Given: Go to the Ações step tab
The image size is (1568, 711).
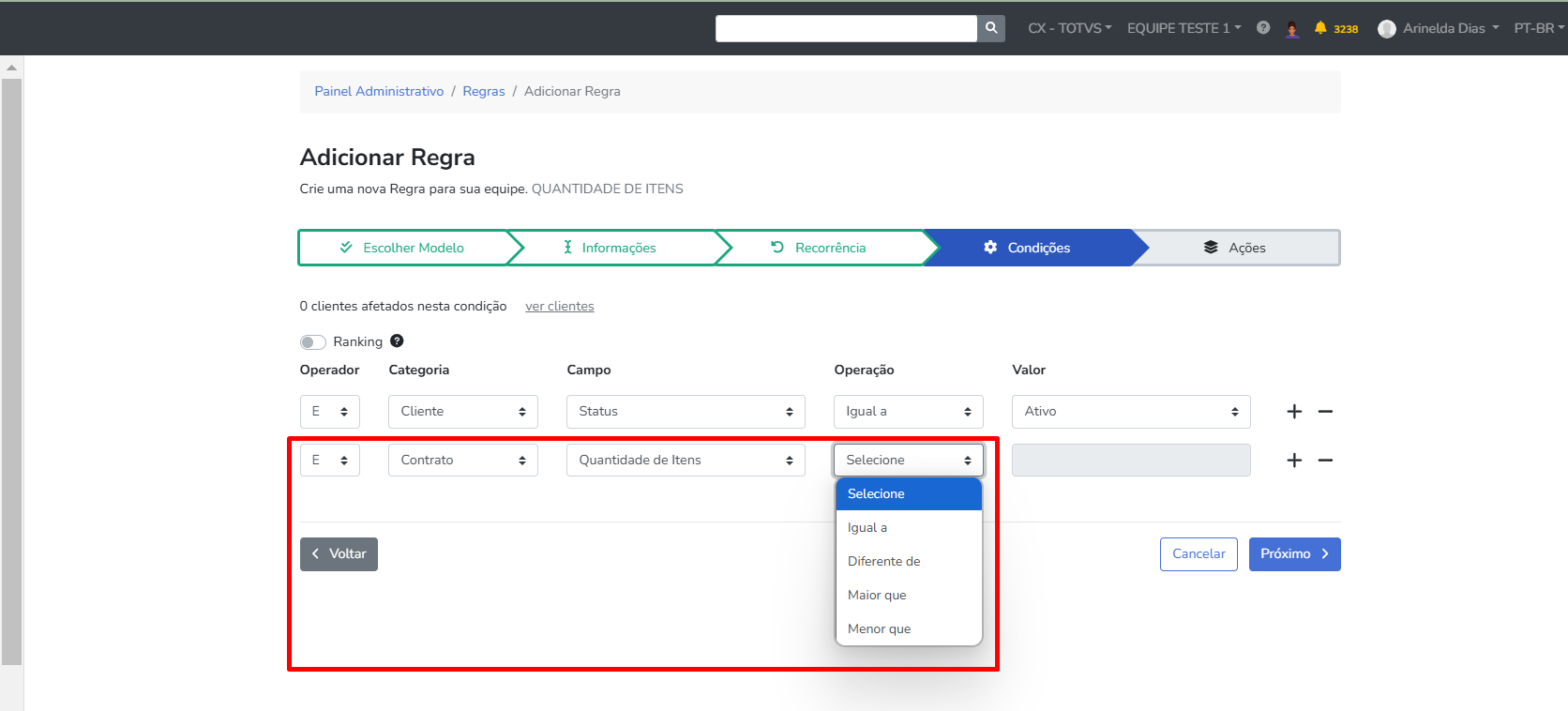Looking at the screenshot, I should point(1235,248).
